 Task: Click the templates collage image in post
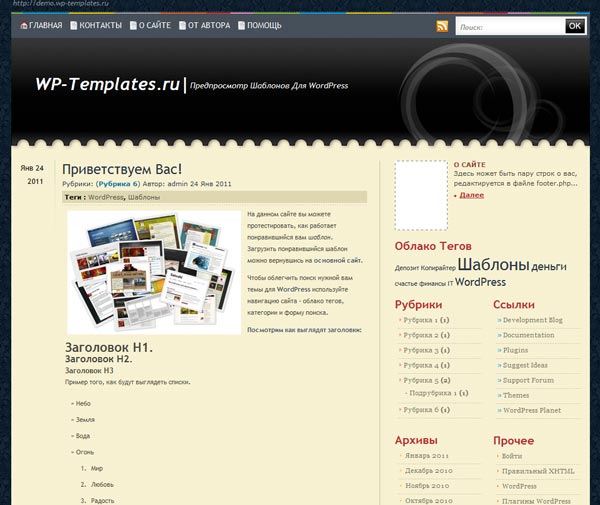click(154, 272)
